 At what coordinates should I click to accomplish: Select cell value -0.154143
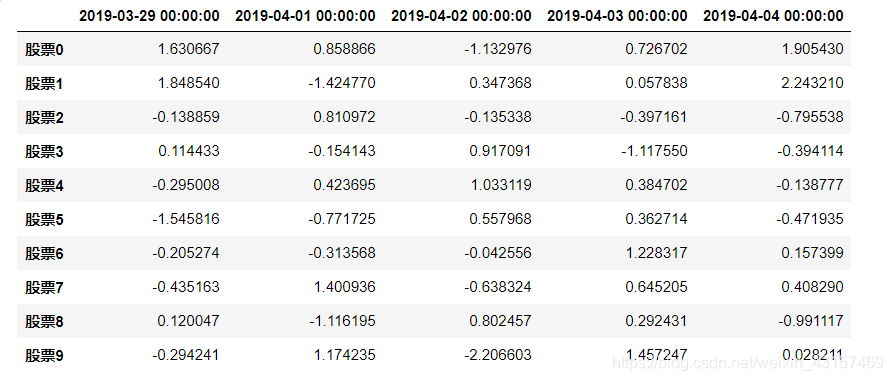tap(342, 151)
